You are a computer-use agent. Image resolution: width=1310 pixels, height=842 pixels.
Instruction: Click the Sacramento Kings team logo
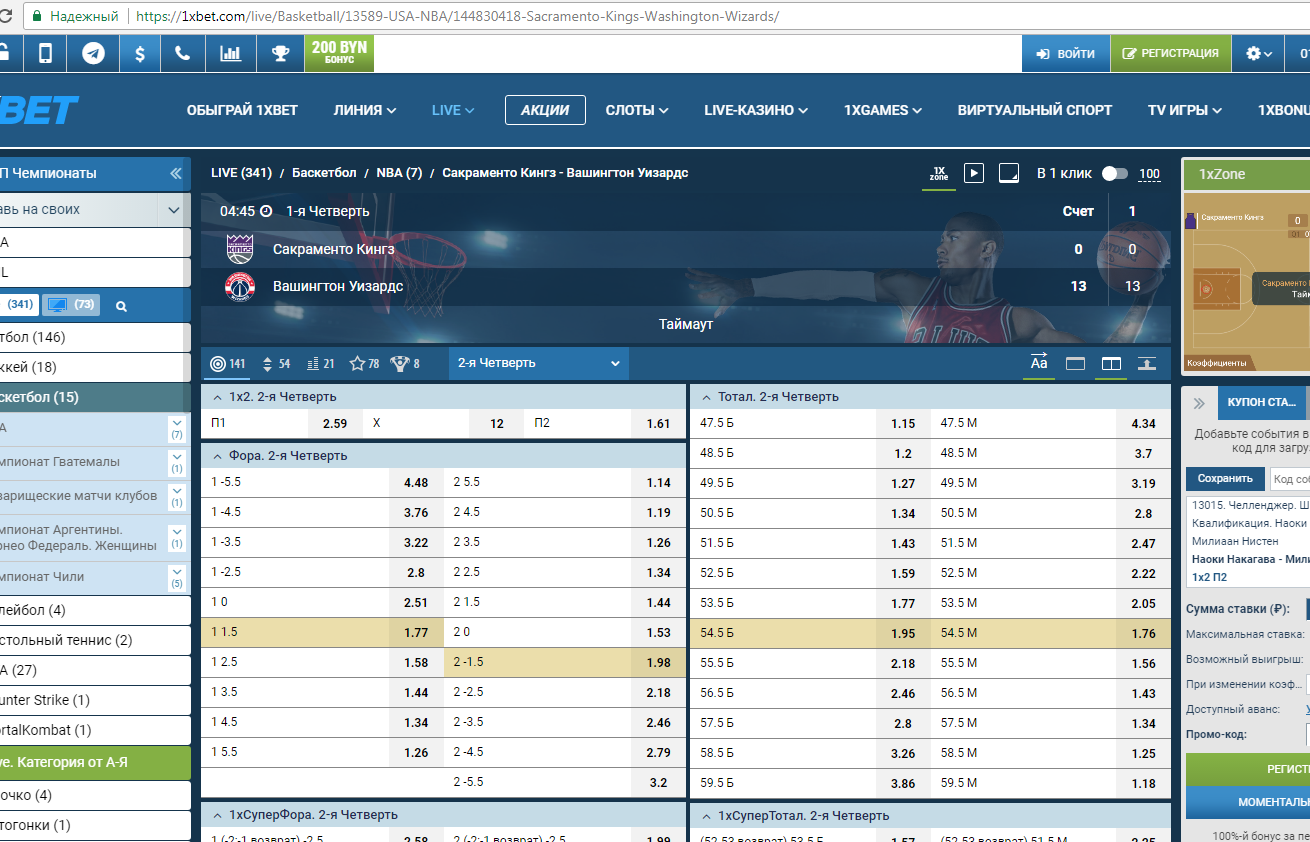[x=241, y=249]
